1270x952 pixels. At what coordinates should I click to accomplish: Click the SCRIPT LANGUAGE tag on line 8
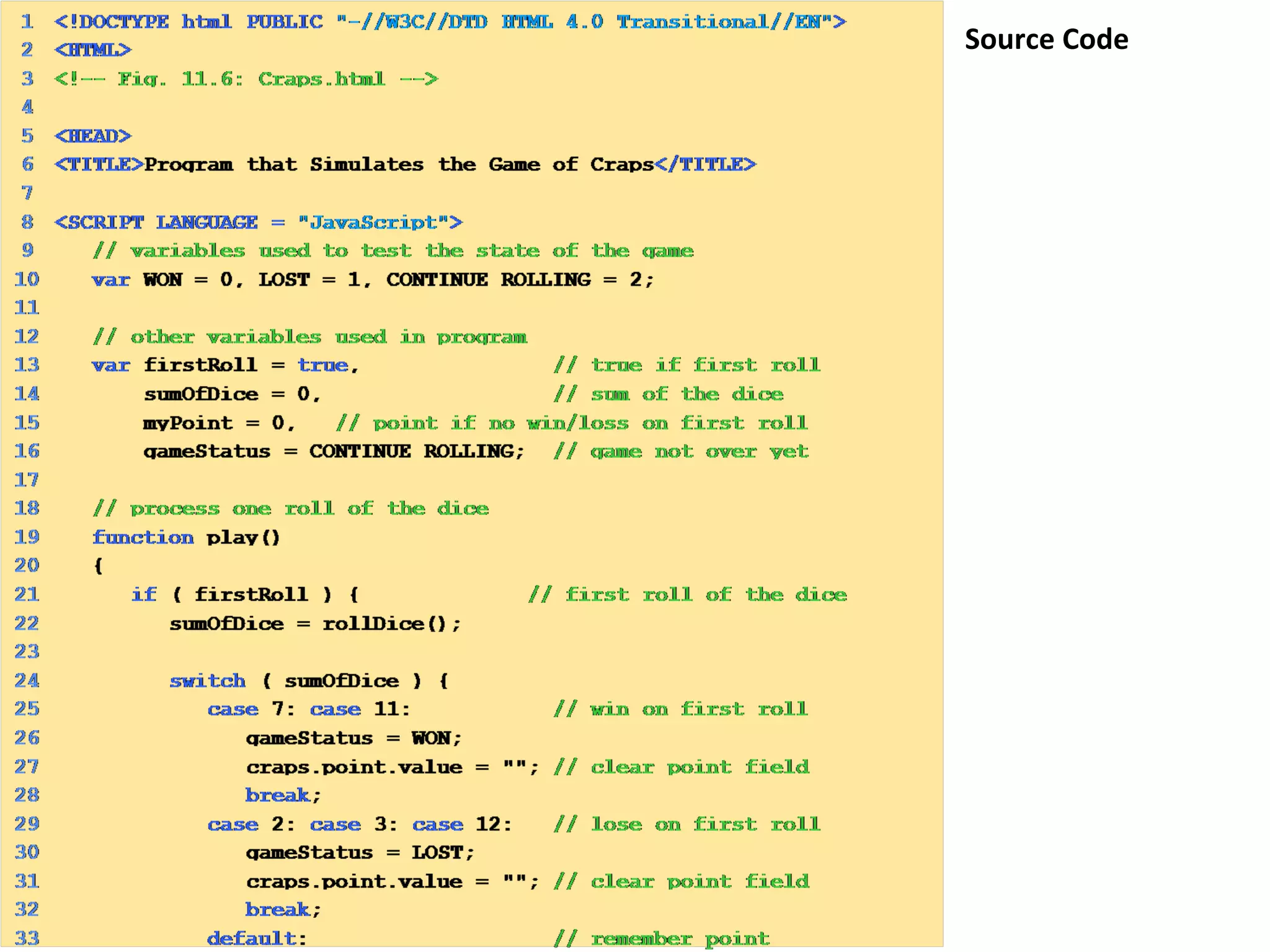pyautogui.click(x=259, y=222)
